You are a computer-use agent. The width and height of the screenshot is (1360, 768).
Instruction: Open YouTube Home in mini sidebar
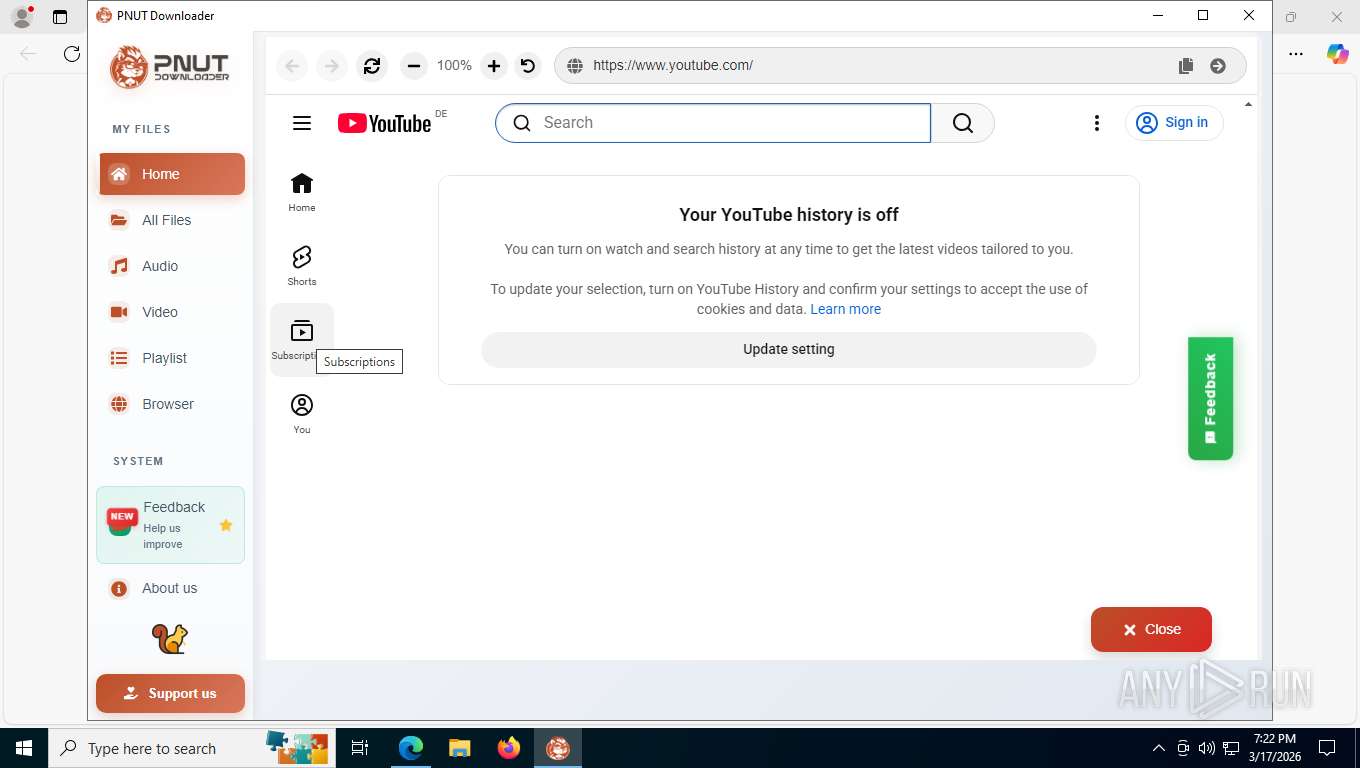point(302,192)
